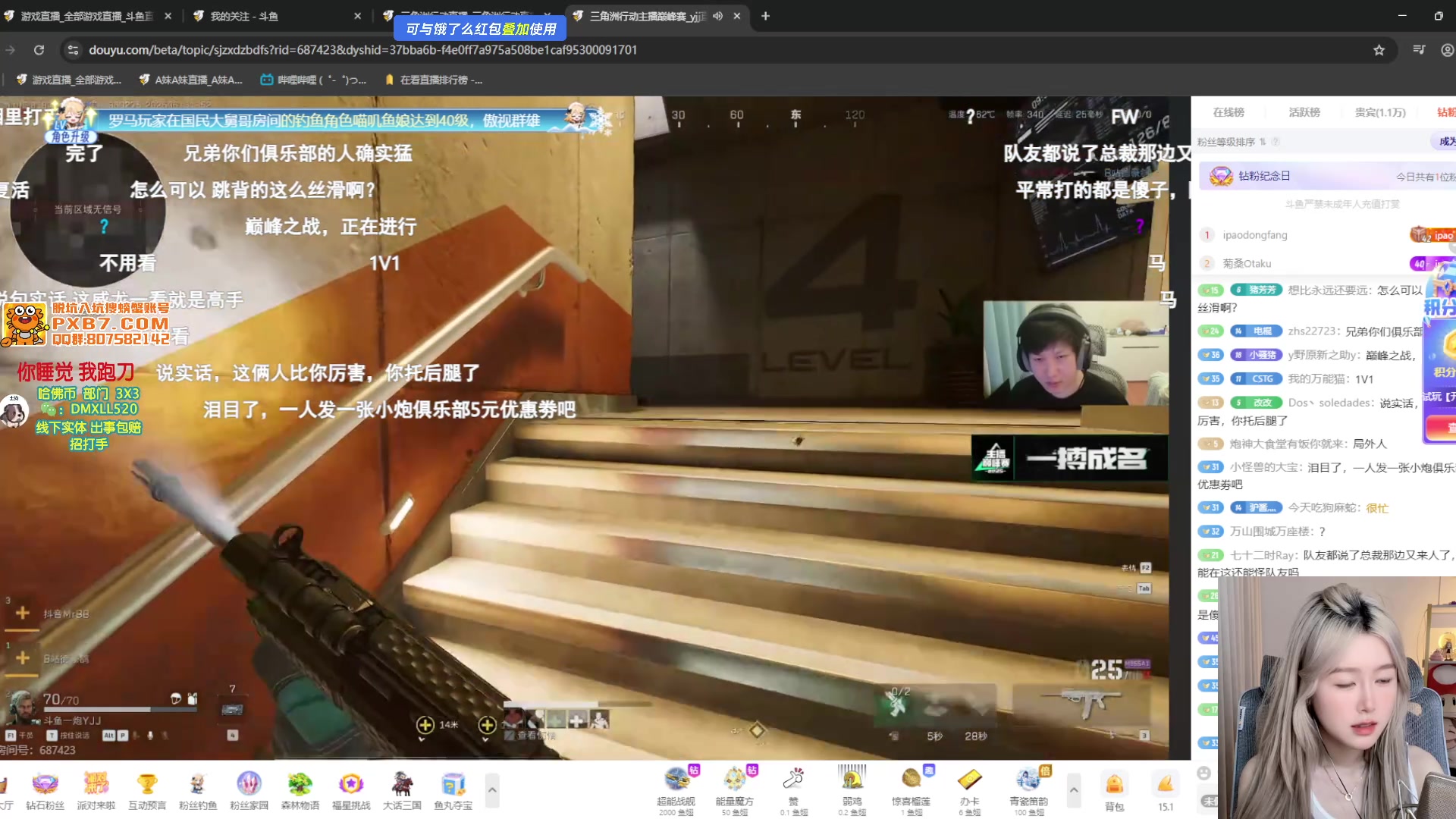
Task: Expand the gift list with the up chevron
Action: 1074,790
